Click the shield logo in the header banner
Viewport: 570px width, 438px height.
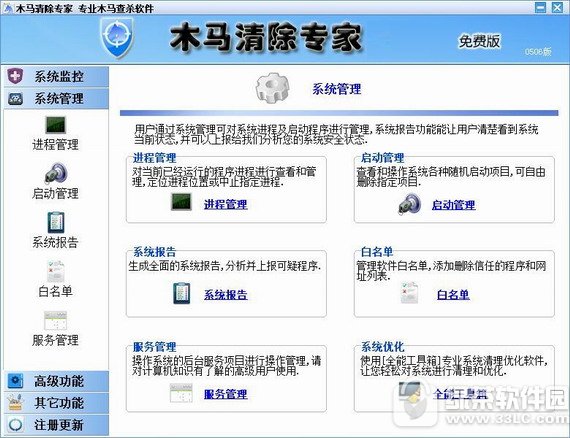coord(117,38)
